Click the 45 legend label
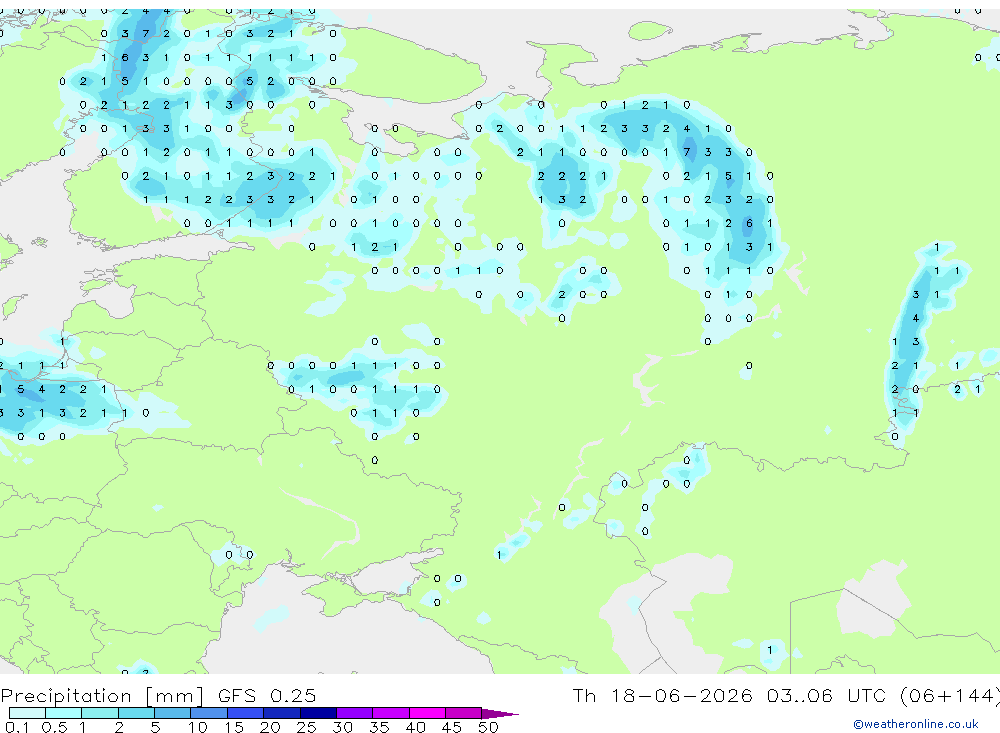Screen dimensions: 1000x733 pyautogui.click(x=452, y=727)
